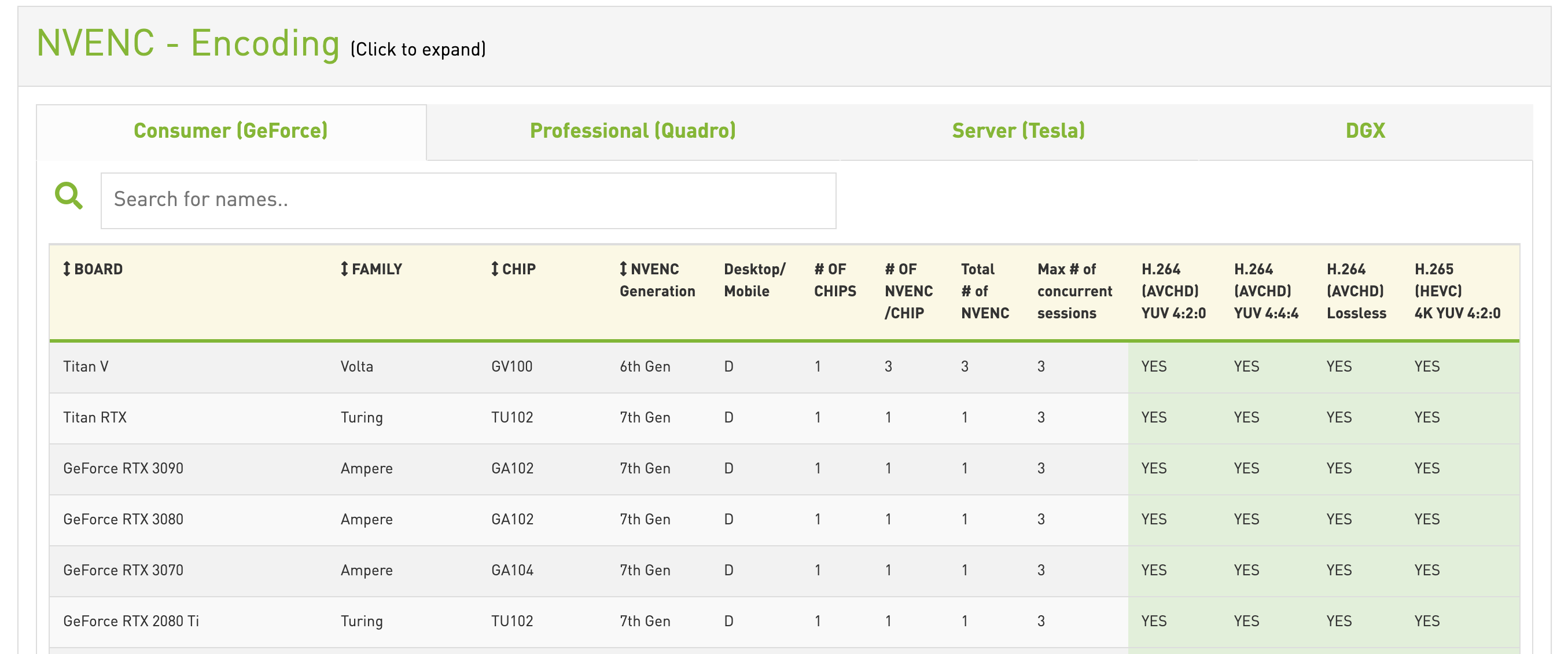The image size is (1568, 654).
Task: Open the Server (Tesla) tab
Action: pos(1018,131)
